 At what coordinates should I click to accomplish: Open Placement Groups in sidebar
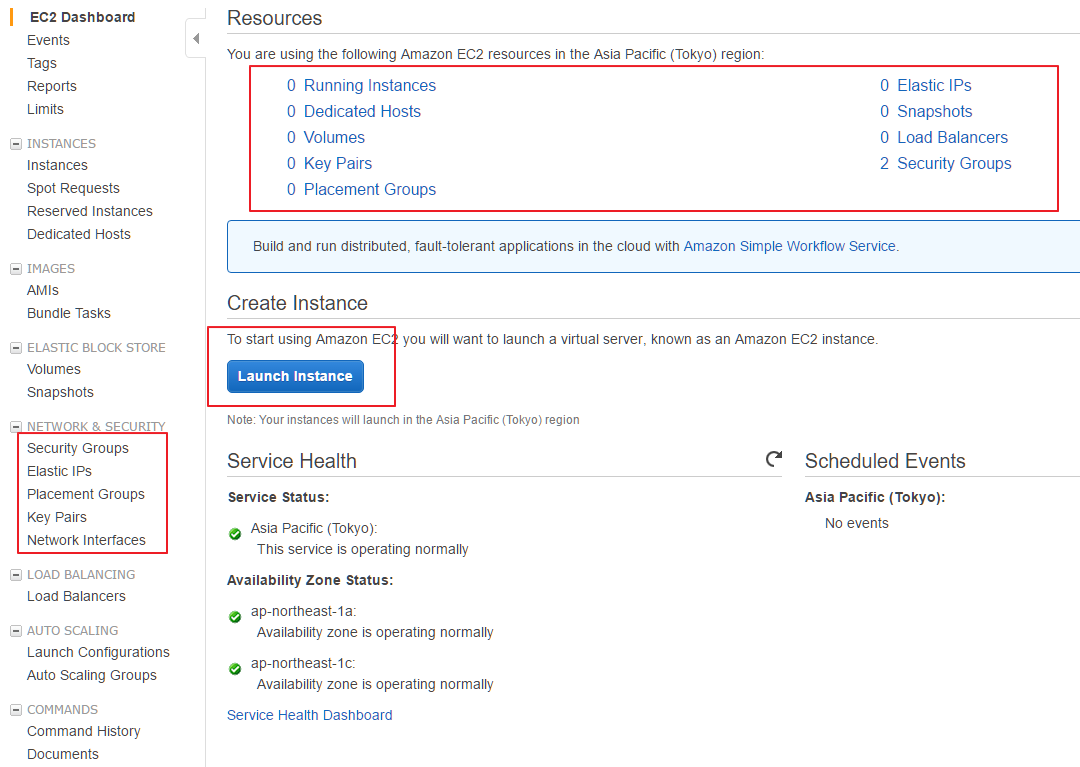[85, 494]
